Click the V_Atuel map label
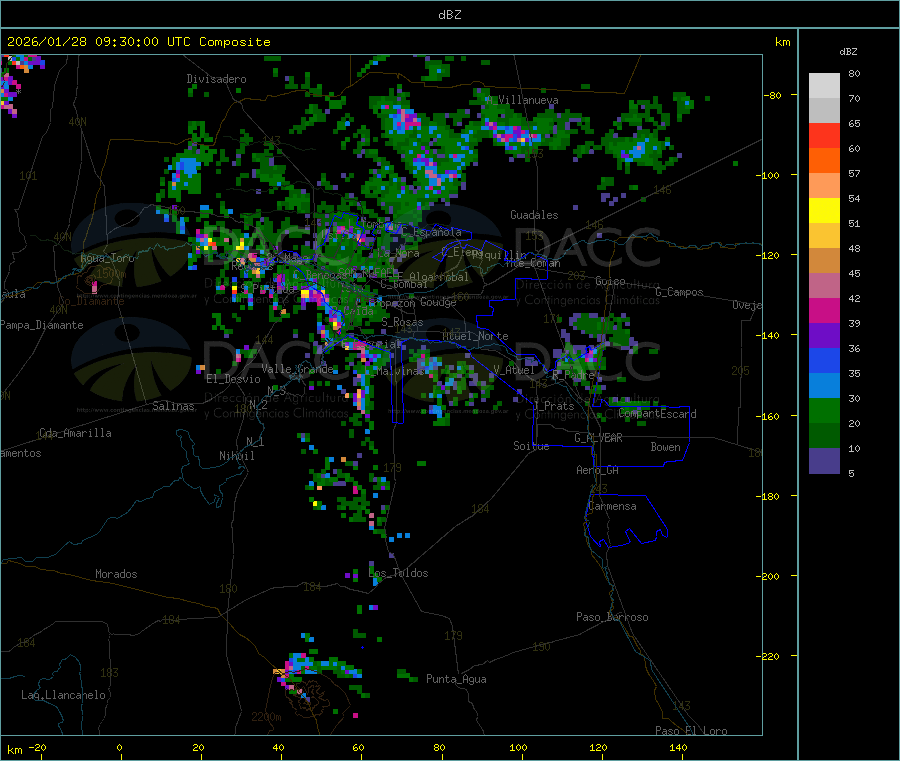The width and height of the screenshot is (900, 761). (514, 370)
